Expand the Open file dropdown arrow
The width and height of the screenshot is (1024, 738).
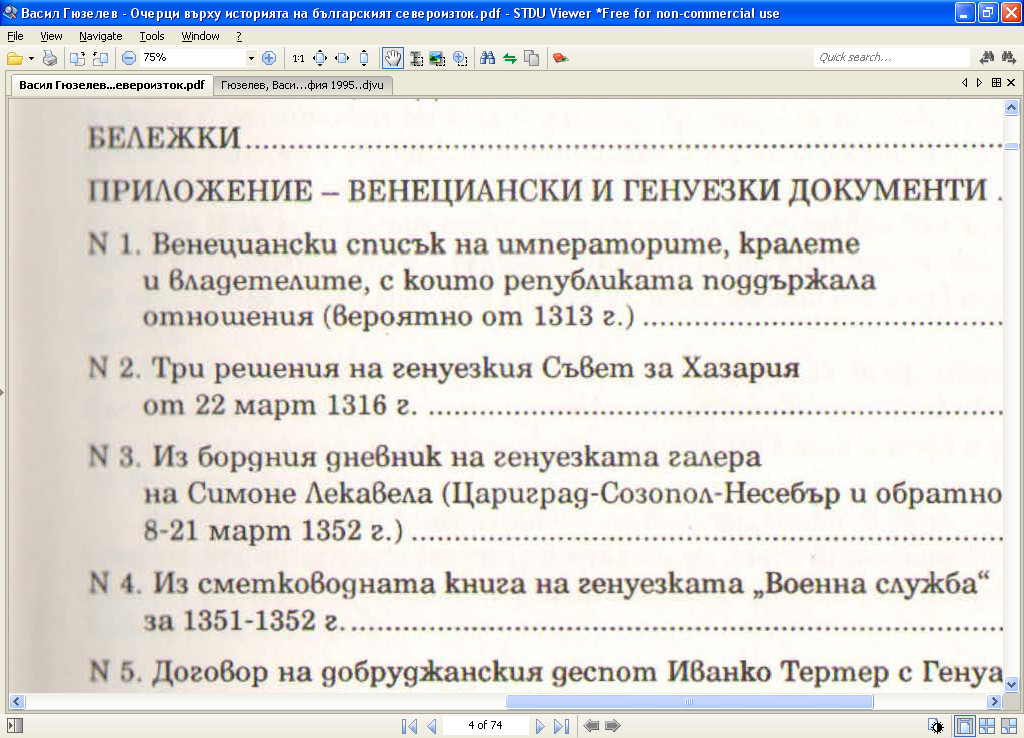tap(31, 58)
